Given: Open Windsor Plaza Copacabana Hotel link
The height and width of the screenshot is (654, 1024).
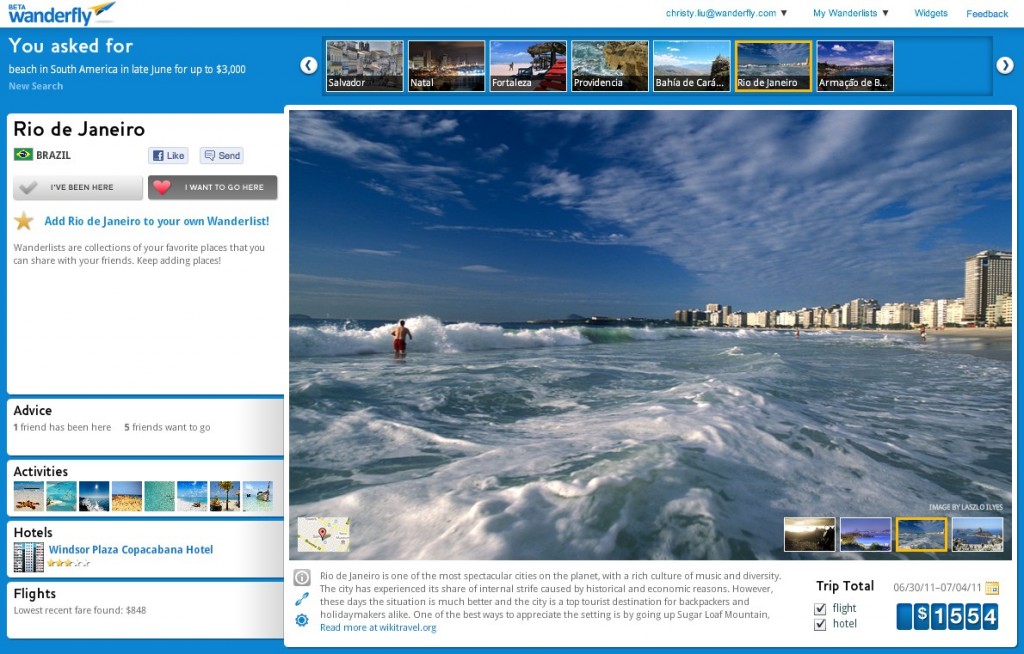Looking at the screenshot, I should (x=131, y=549).
